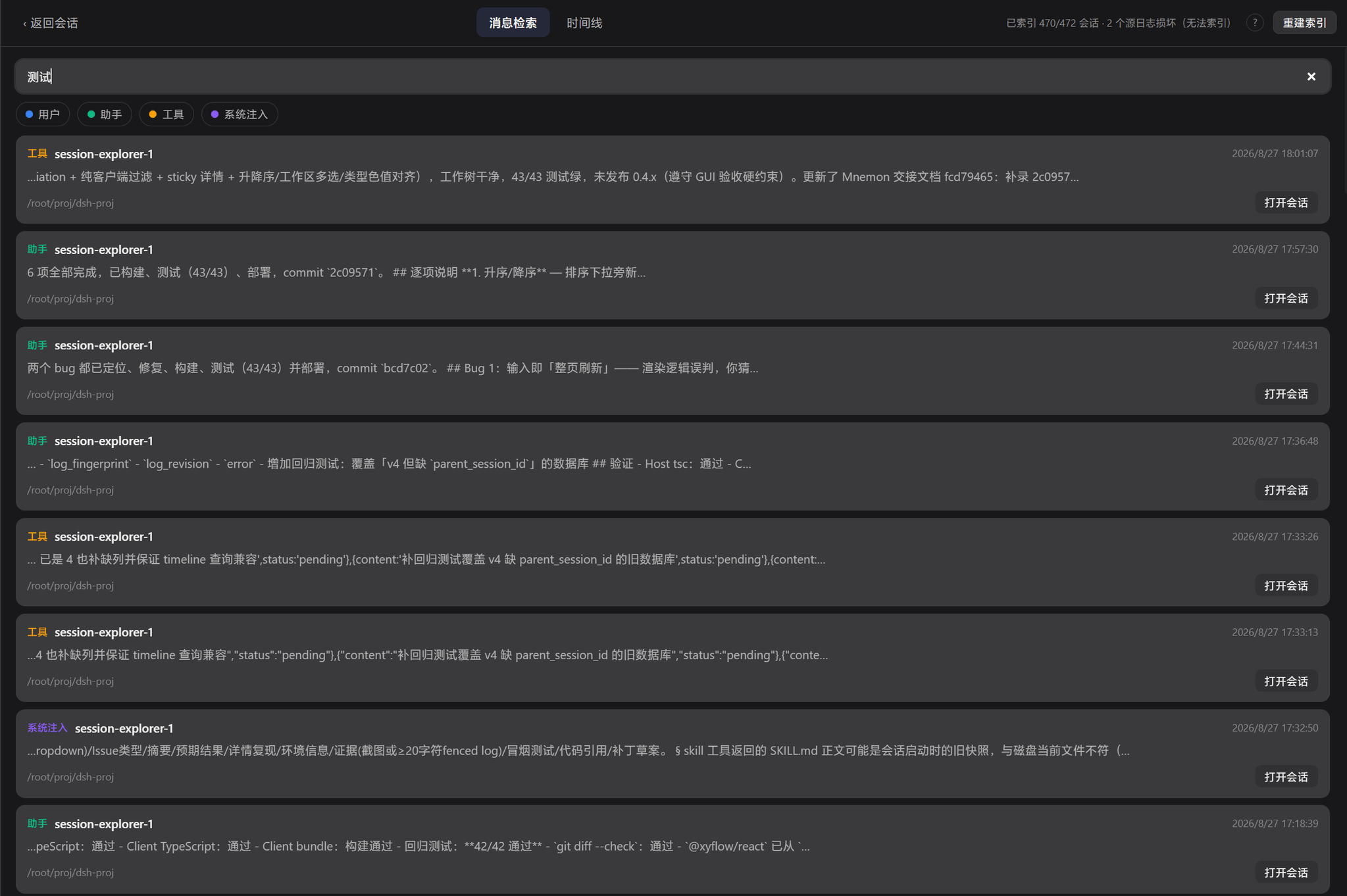Image resolution: width=1347 pixels, height=896 pixels.
Task: Open session for the 17:33:13 result
Action: coord(1286,682)
